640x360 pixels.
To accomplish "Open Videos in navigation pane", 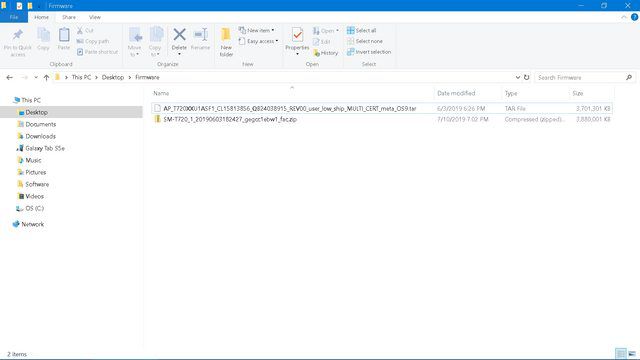I will (x=31, y=196).
